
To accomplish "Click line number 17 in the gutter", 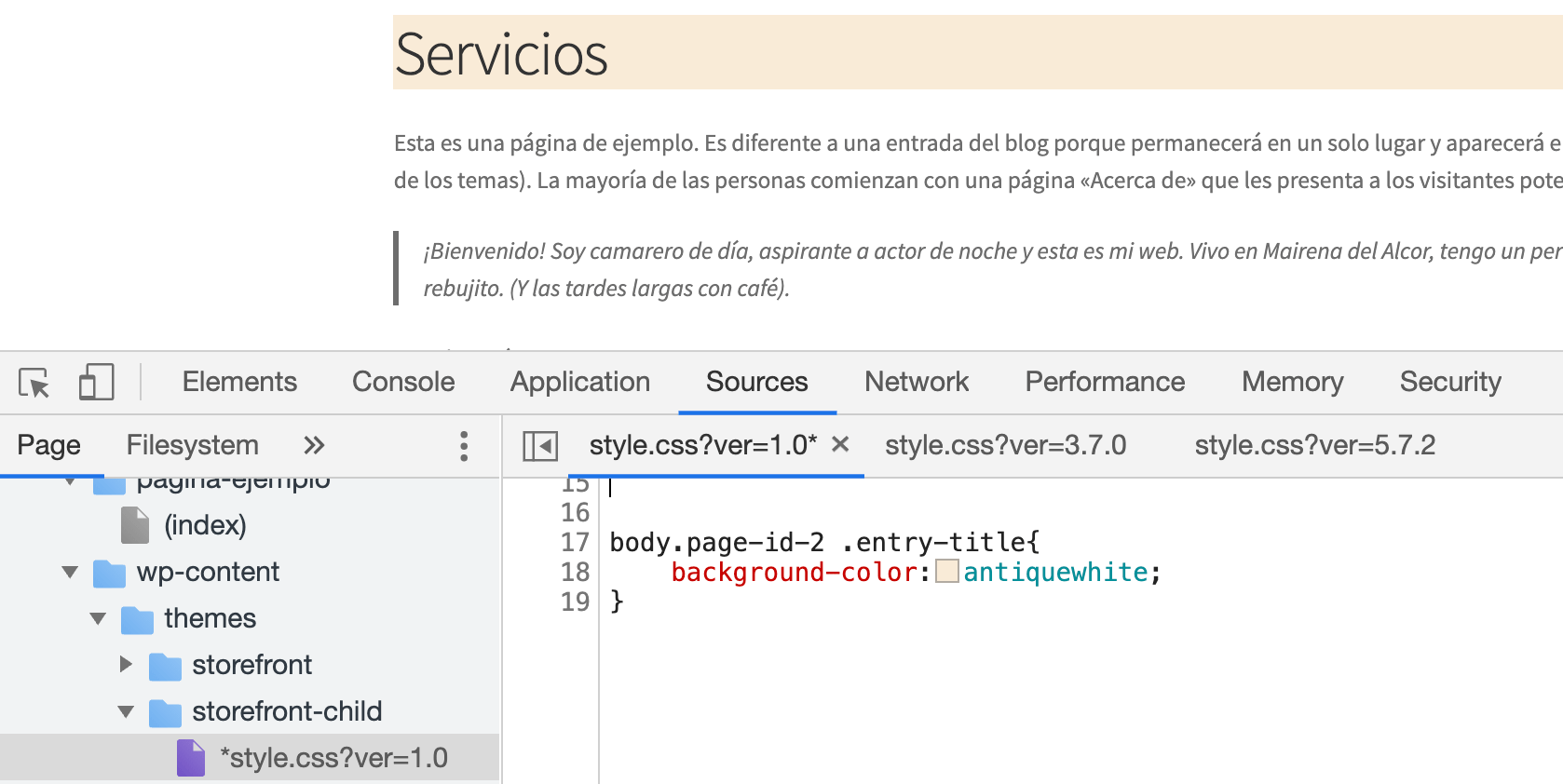I will click(575, 542).
